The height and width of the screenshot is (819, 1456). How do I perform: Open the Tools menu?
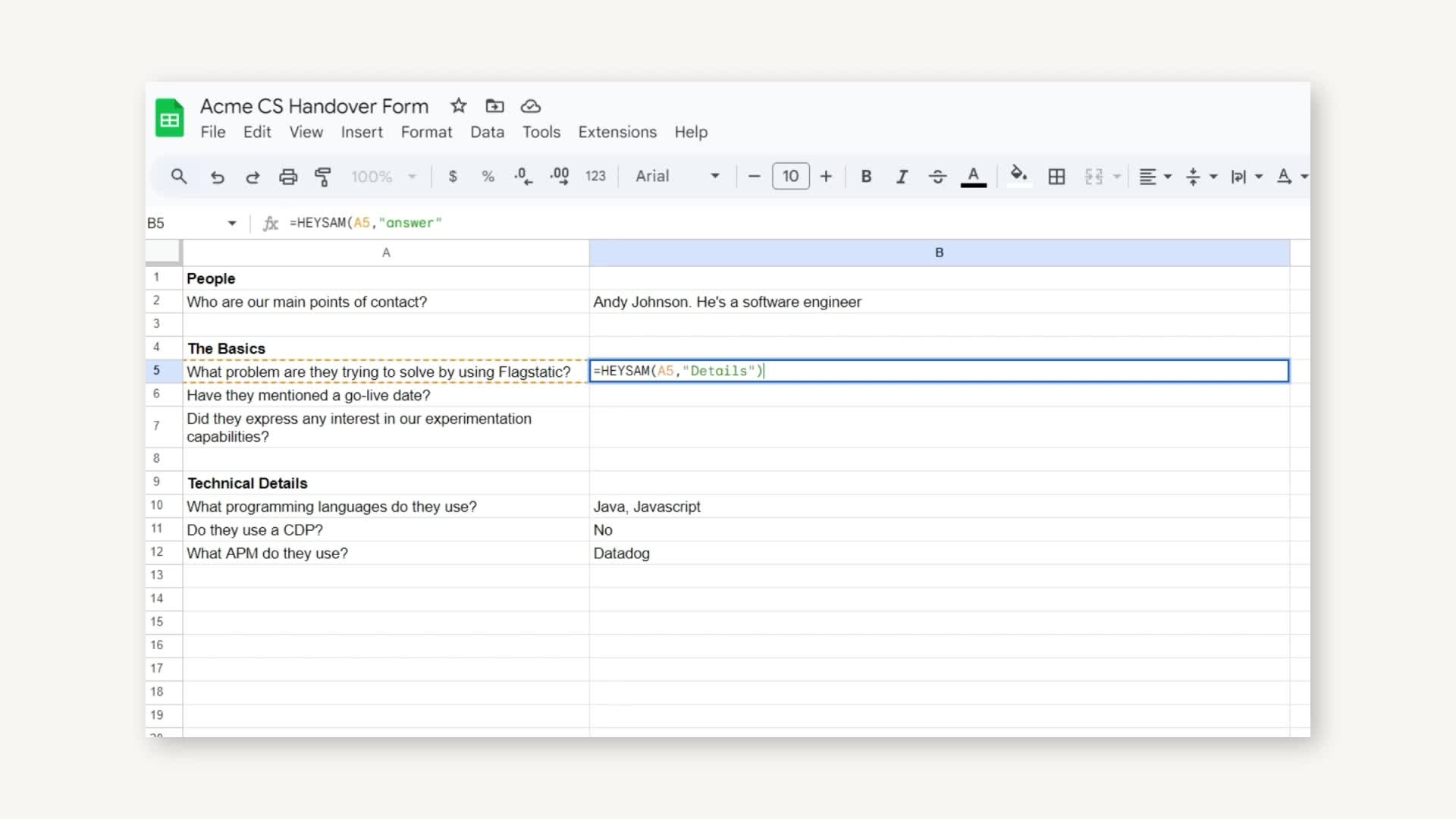[x=541, y=132]
